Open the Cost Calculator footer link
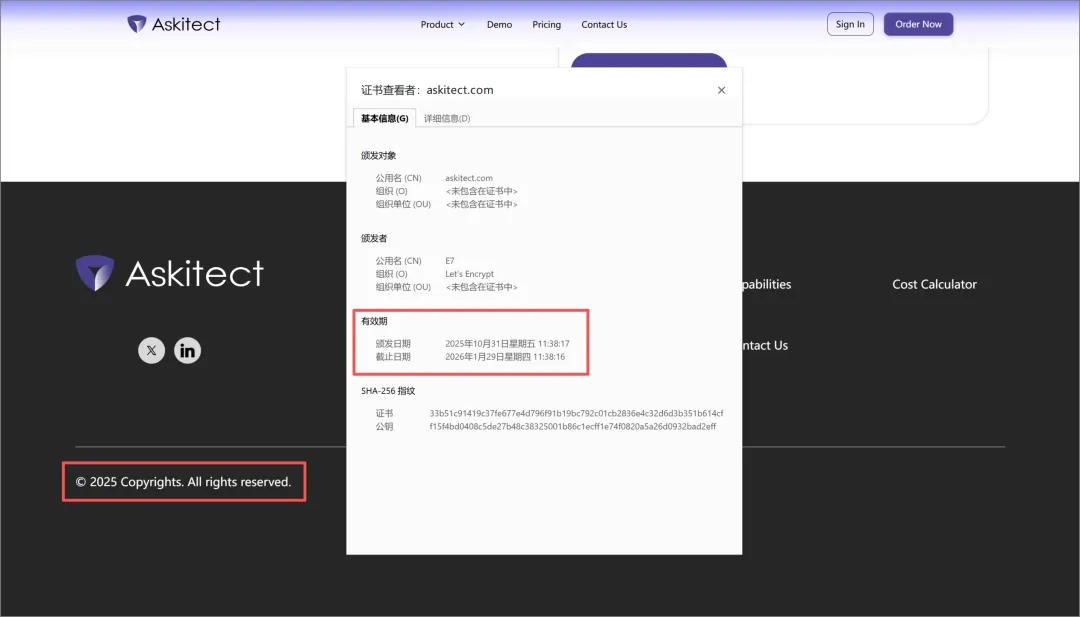The width and height of the screenshot is (1080, 617). [934, 284]
